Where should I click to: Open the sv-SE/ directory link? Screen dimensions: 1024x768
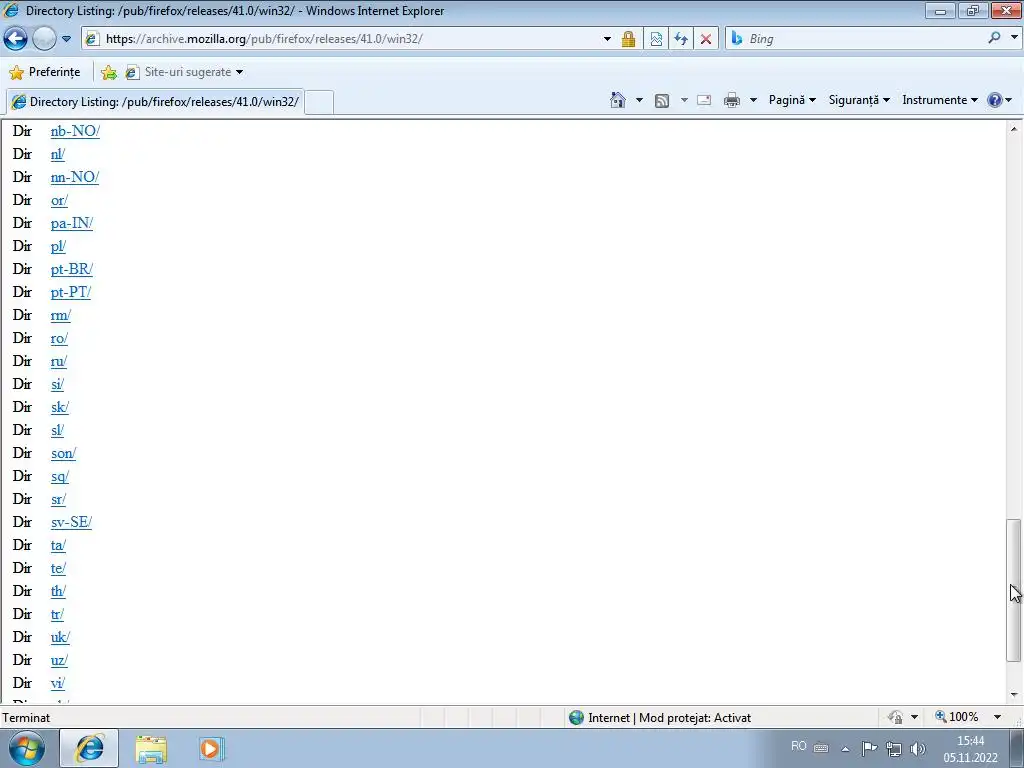(71, 522)
